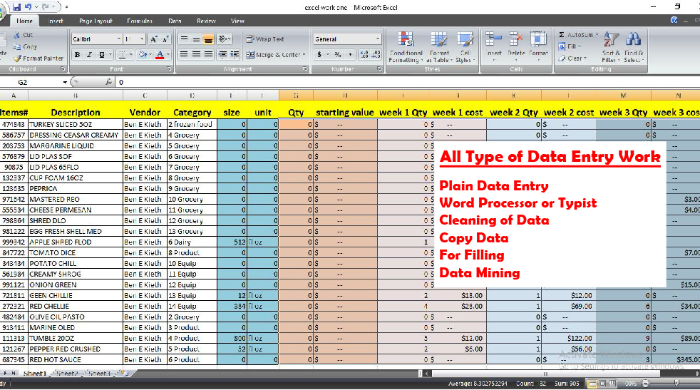Switch to the Data tab

(175, 21)
